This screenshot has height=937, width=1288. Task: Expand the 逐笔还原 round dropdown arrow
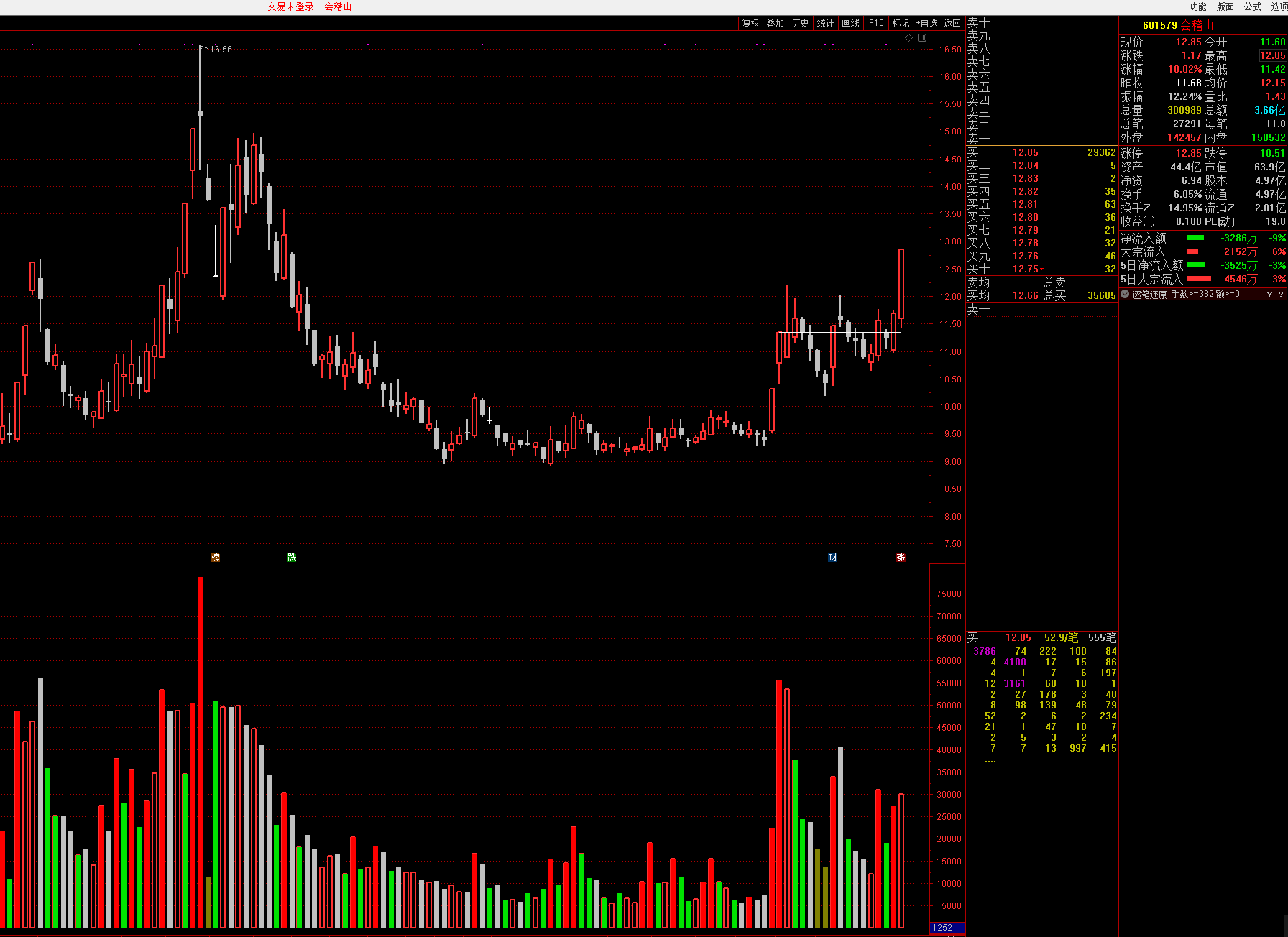[x=1125, y=294]
